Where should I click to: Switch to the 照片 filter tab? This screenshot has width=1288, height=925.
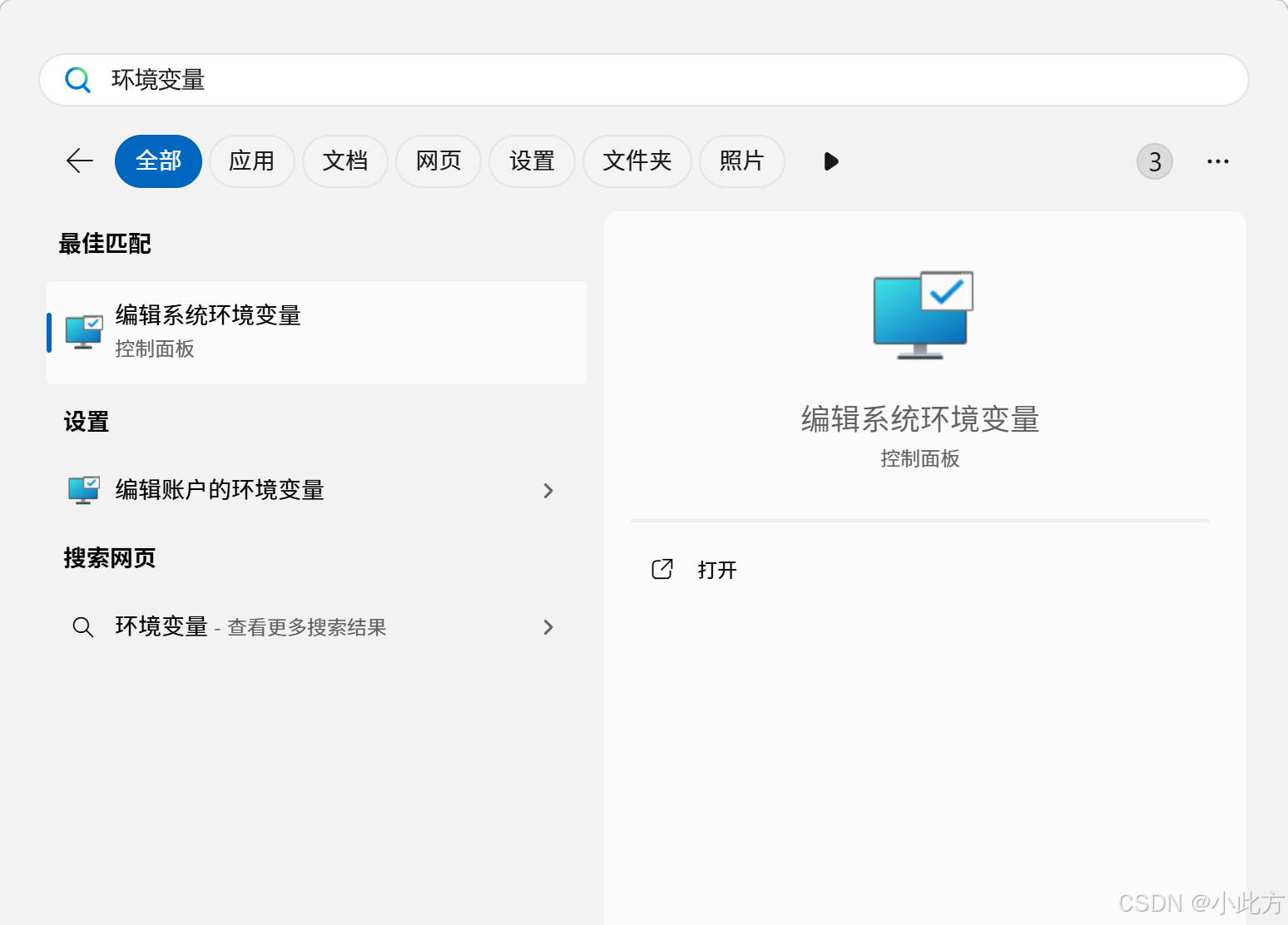click(741, 161)
